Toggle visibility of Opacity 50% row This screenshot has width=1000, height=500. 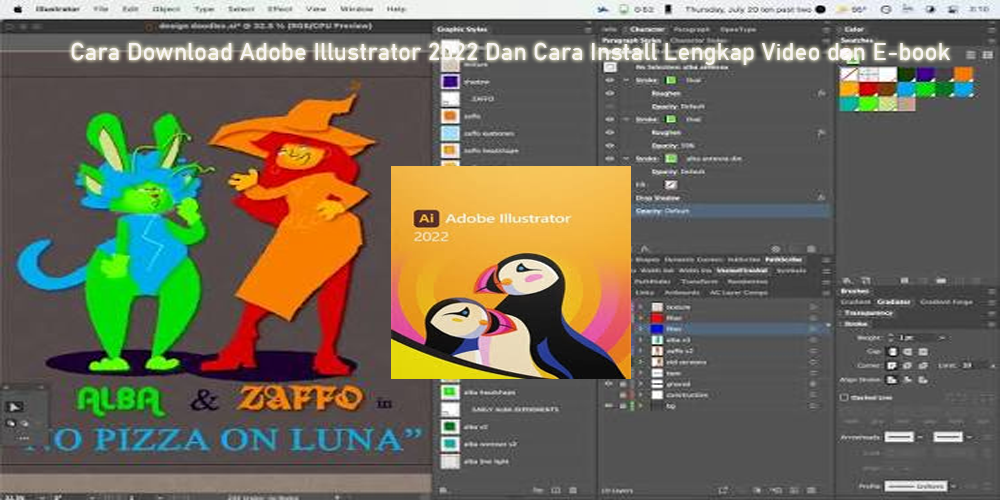click(x=610, y=145)
